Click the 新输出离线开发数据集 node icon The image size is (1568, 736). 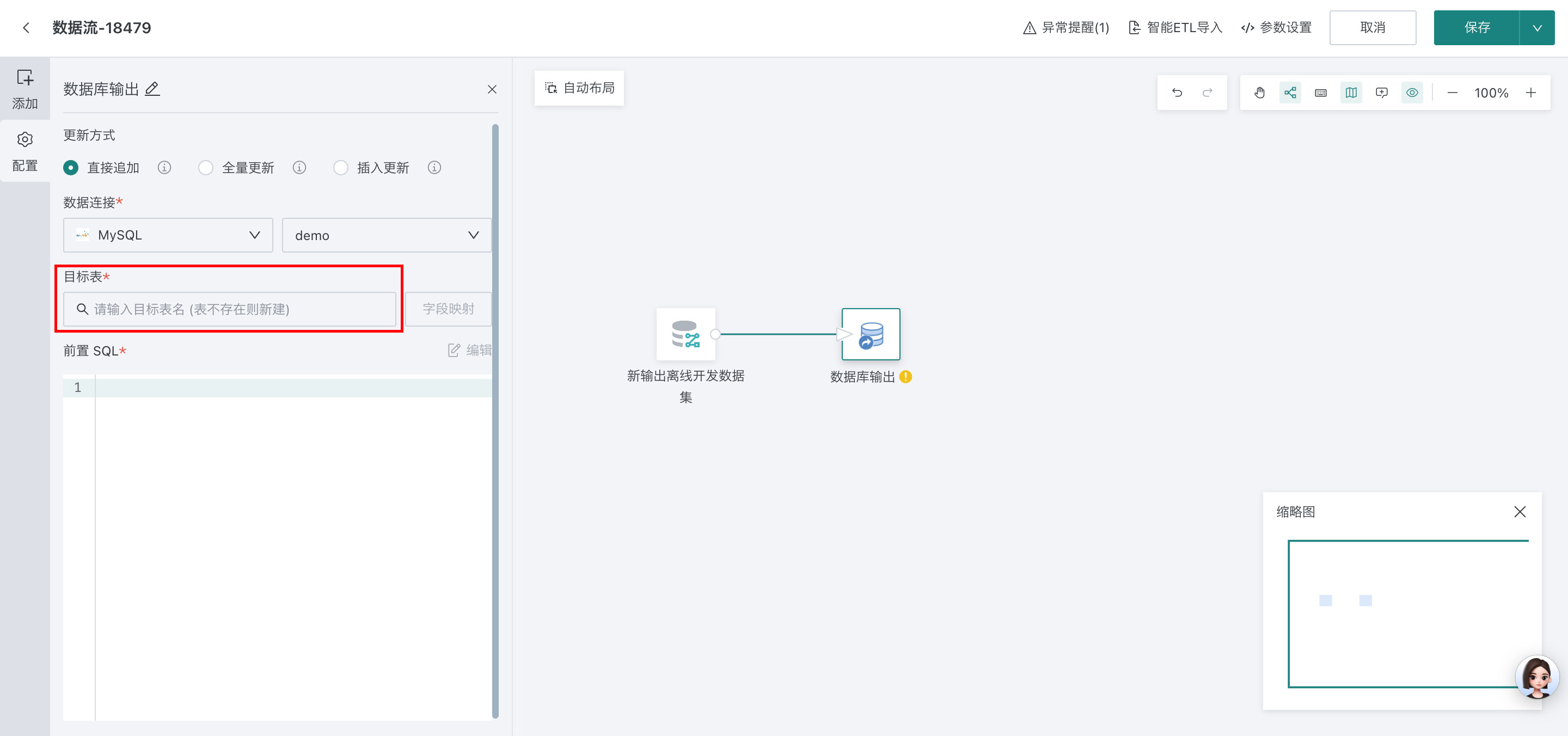[x=685, y=334]
